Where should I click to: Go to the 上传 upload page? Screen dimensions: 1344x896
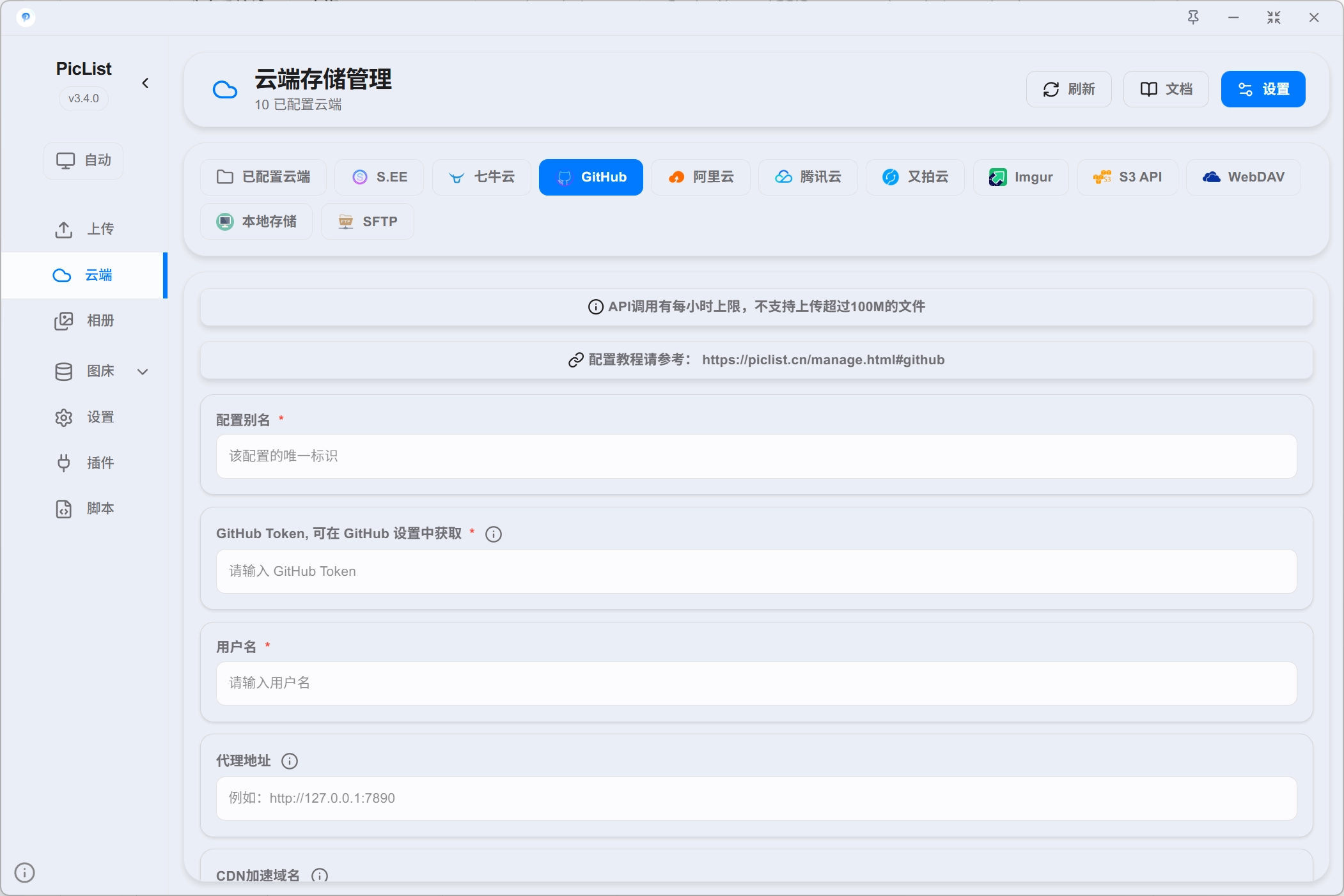(84, 229)
